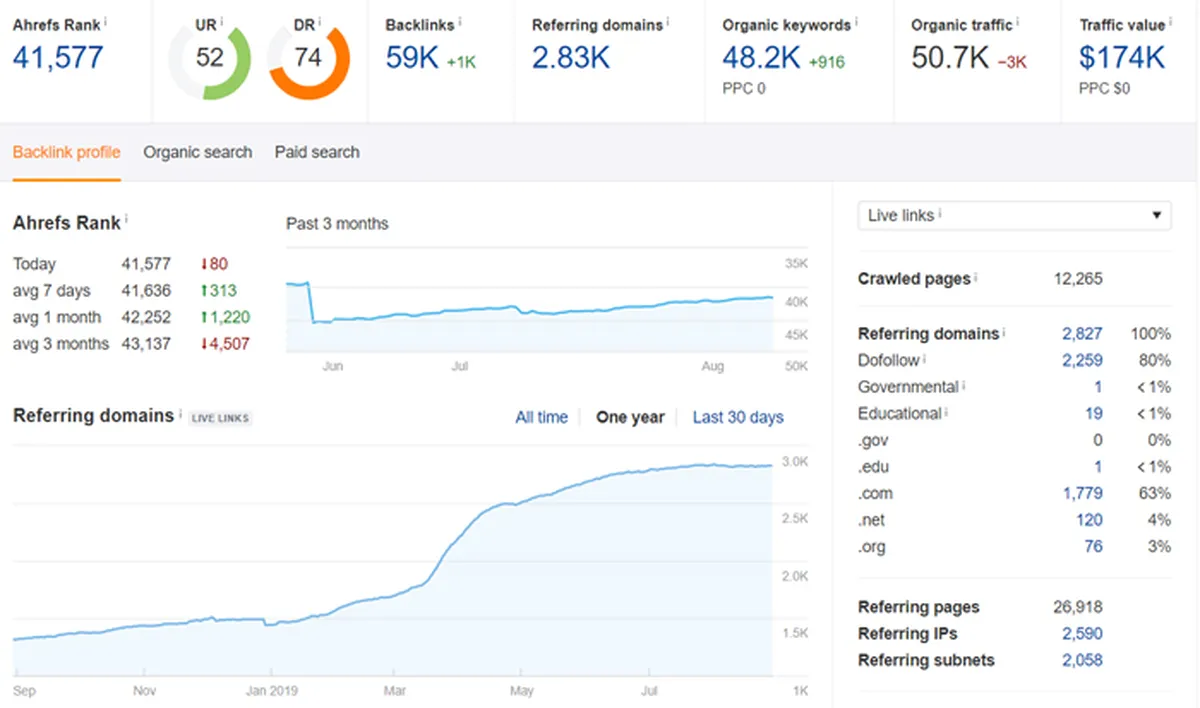
Task: Select All time range for referring domains
Action: (541, 417)
